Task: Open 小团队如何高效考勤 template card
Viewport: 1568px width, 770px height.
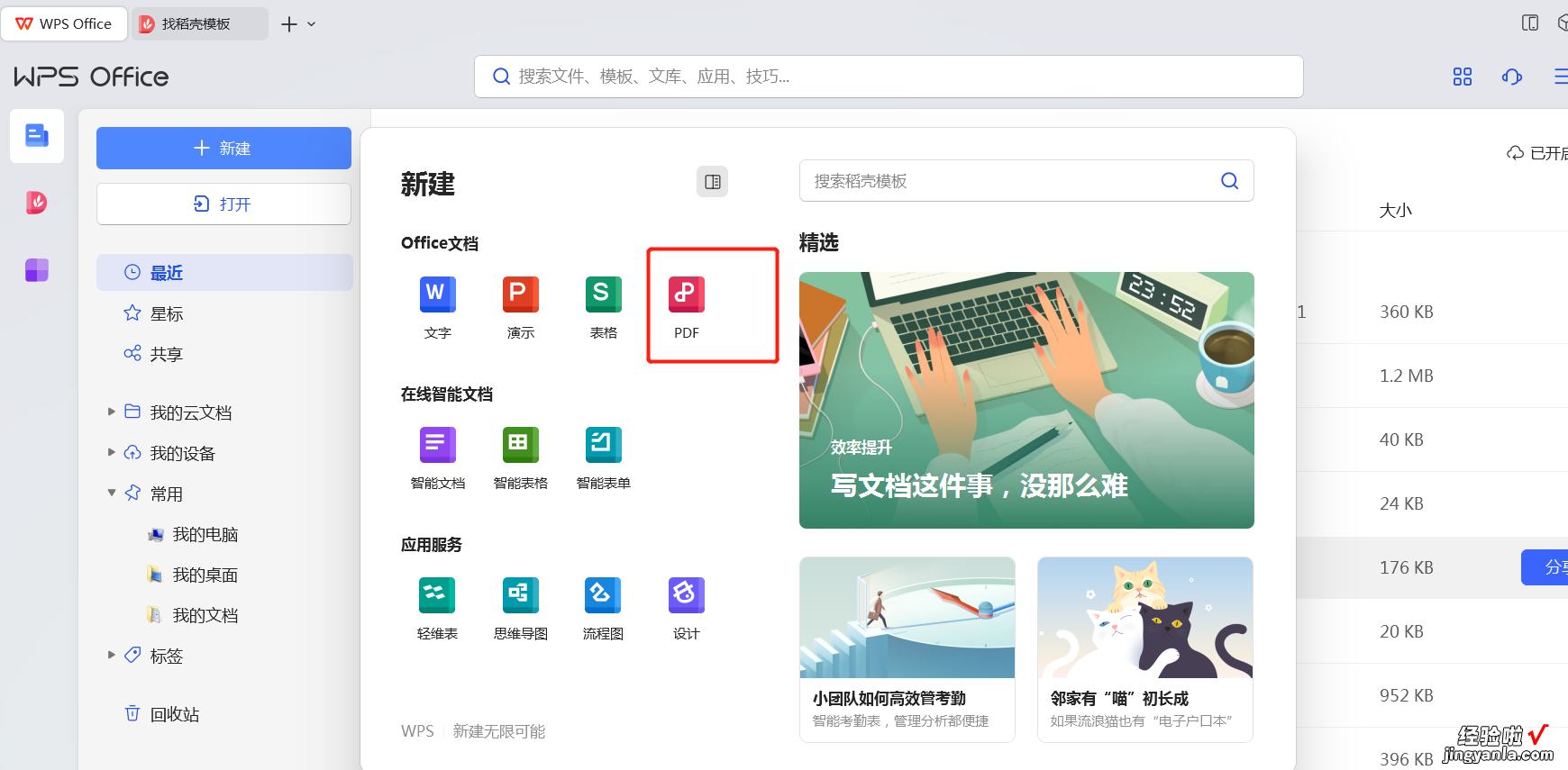Action: 907,649
